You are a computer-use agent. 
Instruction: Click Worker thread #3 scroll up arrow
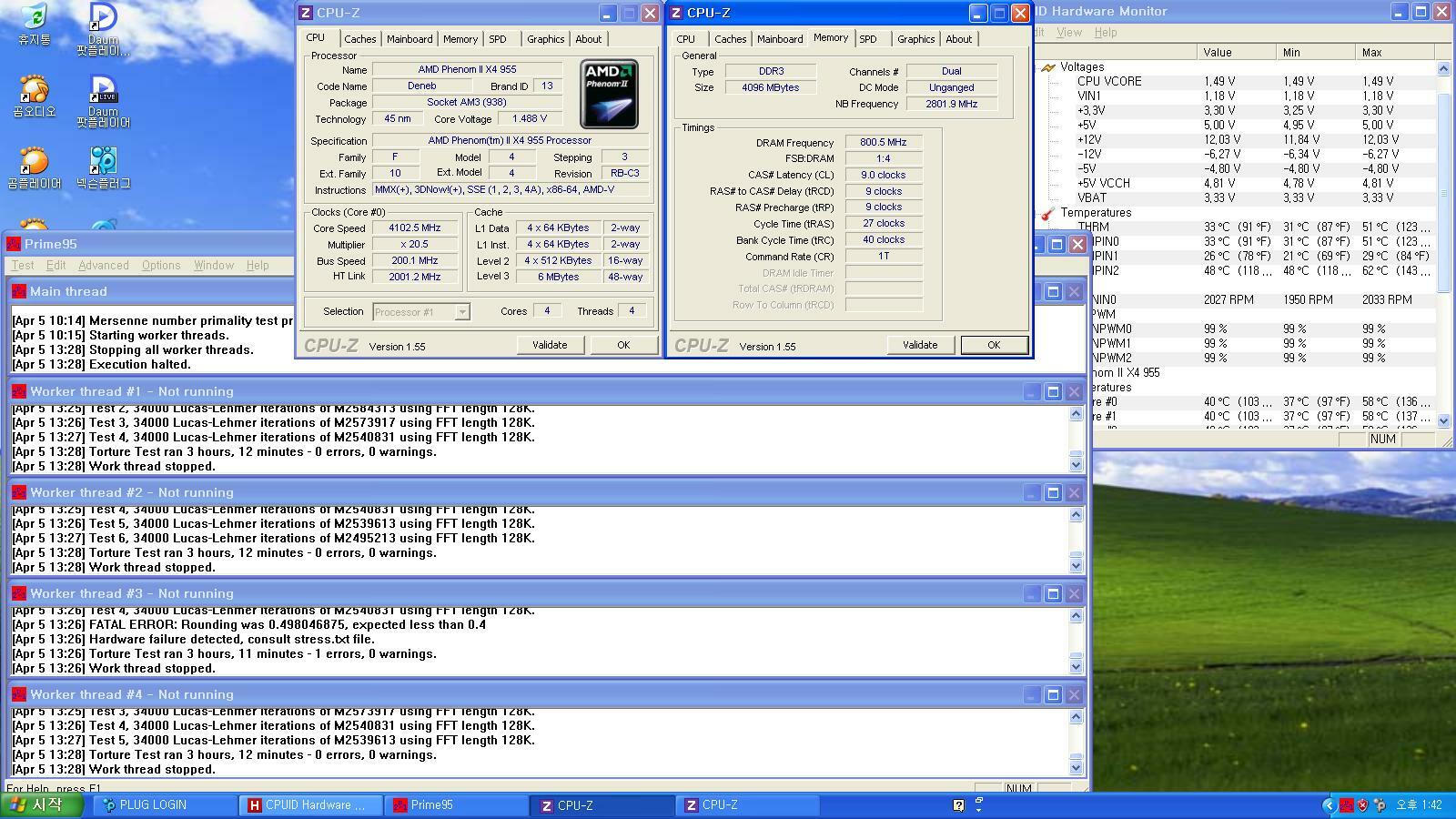click(x=1076, y=616)
